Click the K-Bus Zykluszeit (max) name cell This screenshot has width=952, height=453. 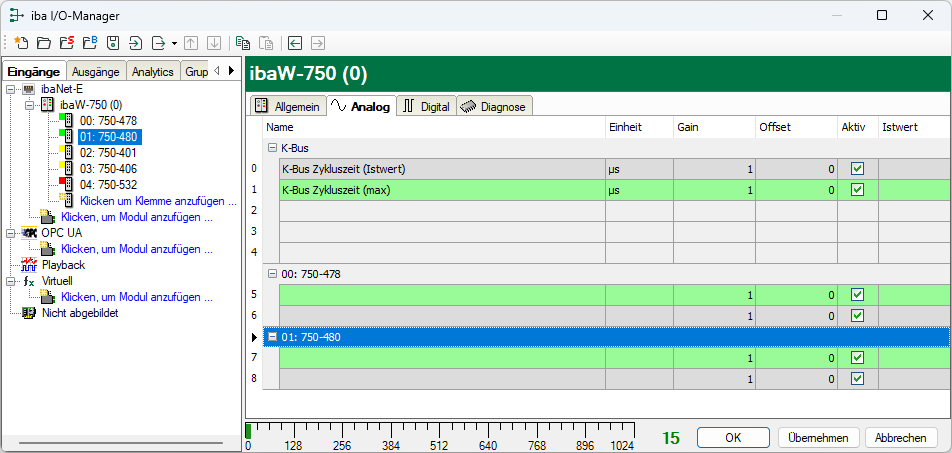pos(442,190)
